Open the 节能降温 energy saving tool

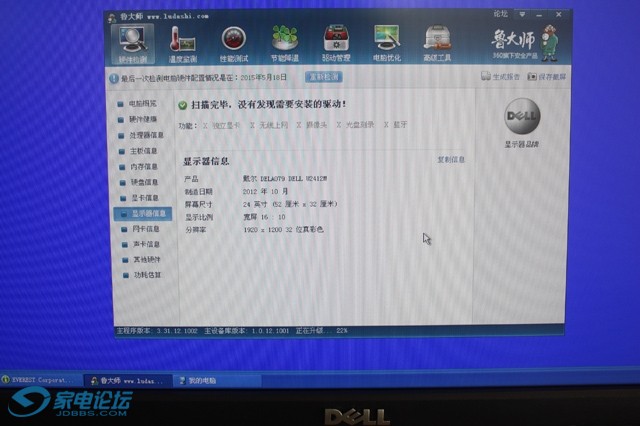point(284,44)
